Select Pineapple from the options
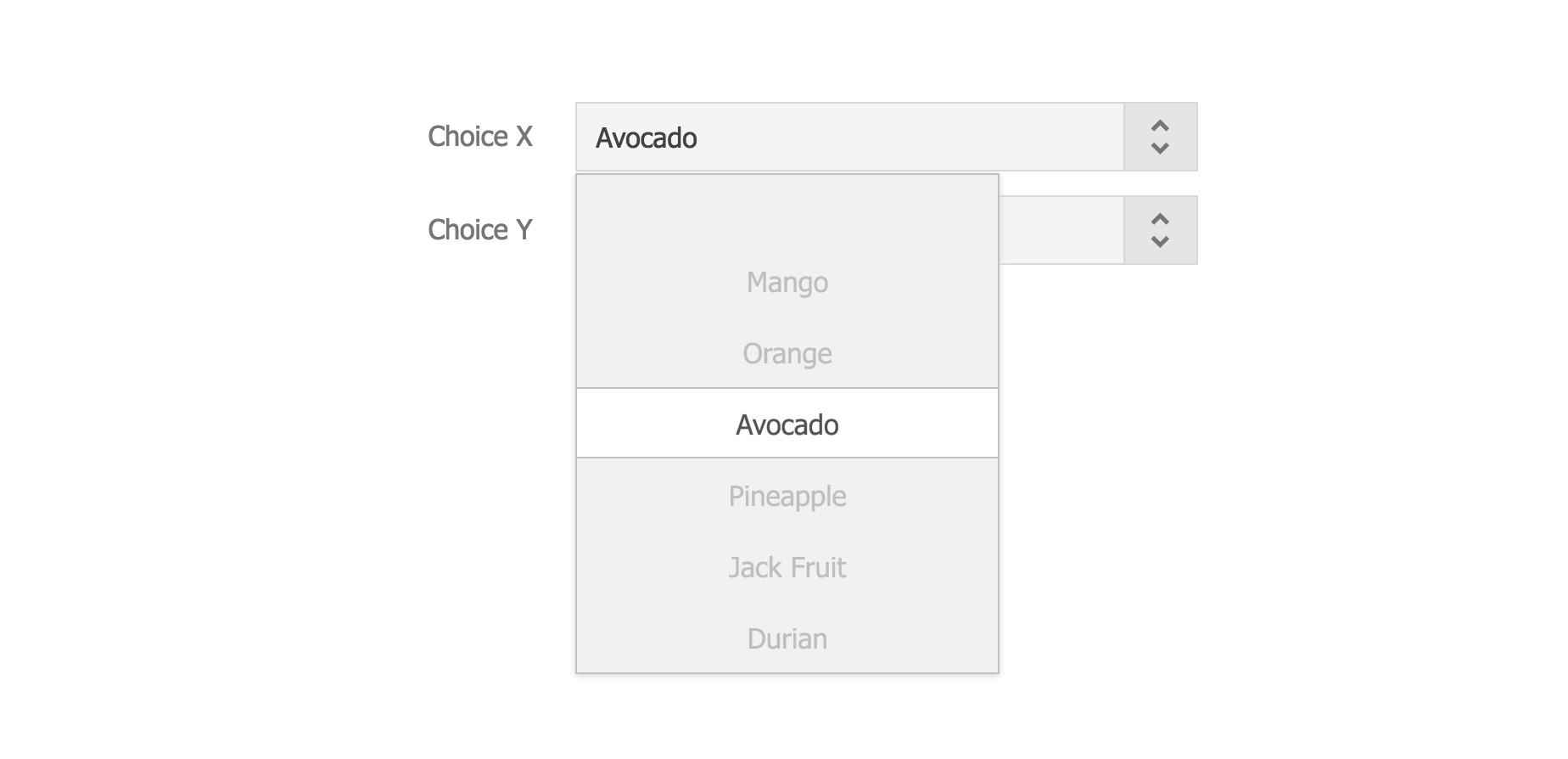Viewport: 1568px width, 759px height. point(787,496)
